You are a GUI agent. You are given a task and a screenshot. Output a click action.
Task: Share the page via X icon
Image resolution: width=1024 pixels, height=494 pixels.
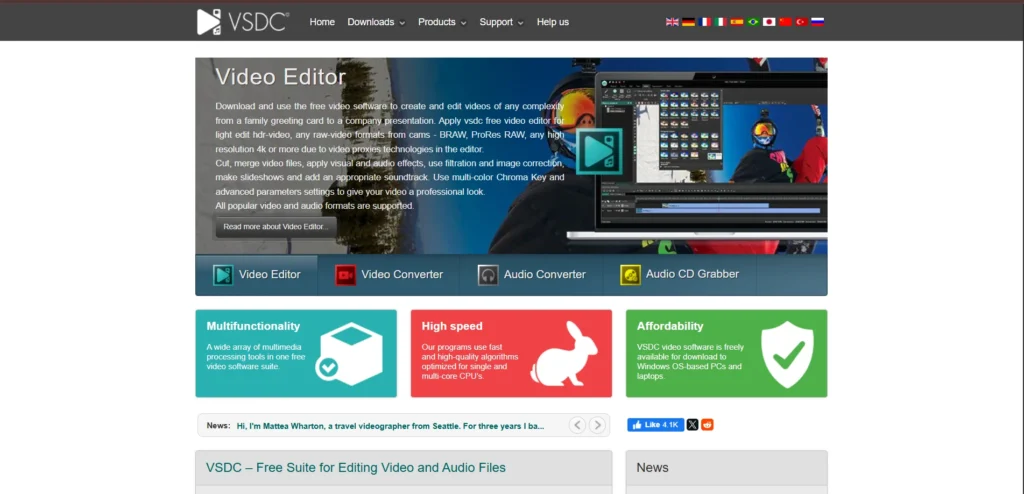point(692,425)
